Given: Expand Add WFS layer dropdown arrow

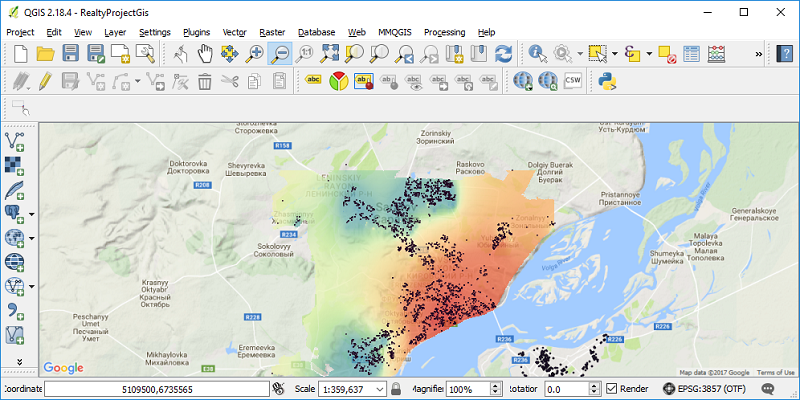Looking at the screenshot, I should point(32,286).
